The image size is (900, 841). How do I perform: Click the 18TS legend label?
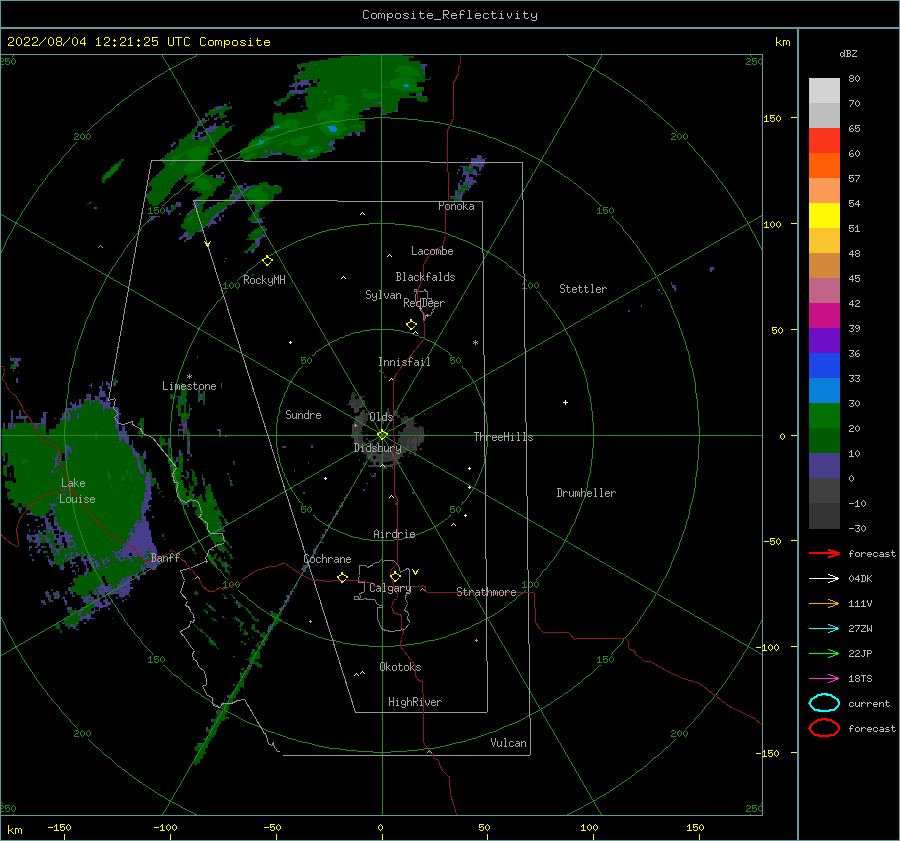(860, 679)
